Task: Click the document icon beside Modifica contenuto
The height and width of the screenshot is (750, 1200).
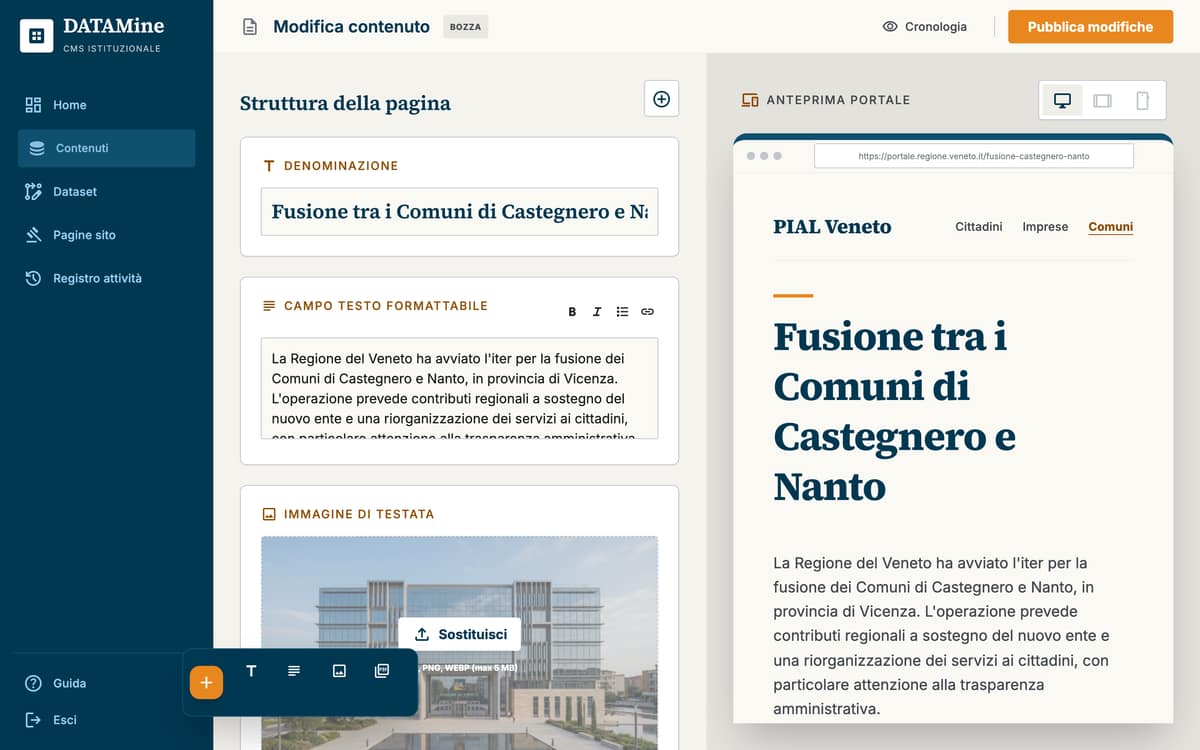Action: 250,27
